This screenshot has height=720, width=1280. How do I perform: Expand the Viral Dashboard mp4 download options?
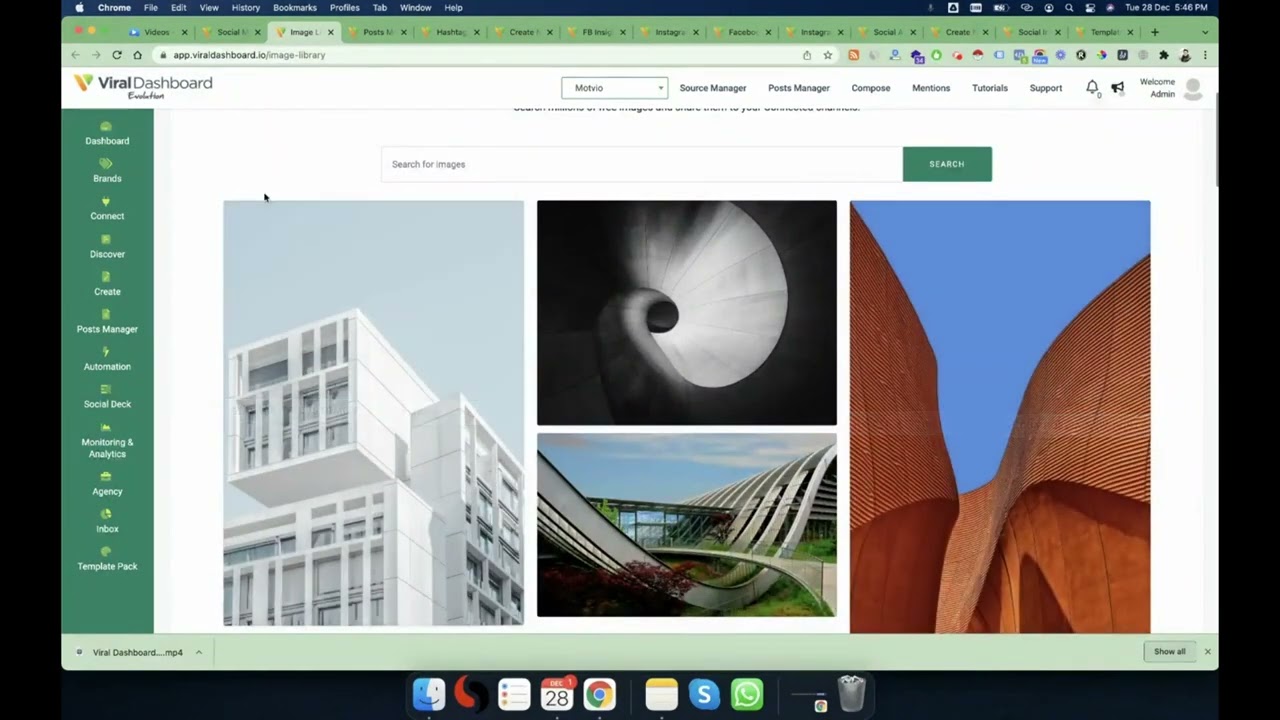click(199, 652)
